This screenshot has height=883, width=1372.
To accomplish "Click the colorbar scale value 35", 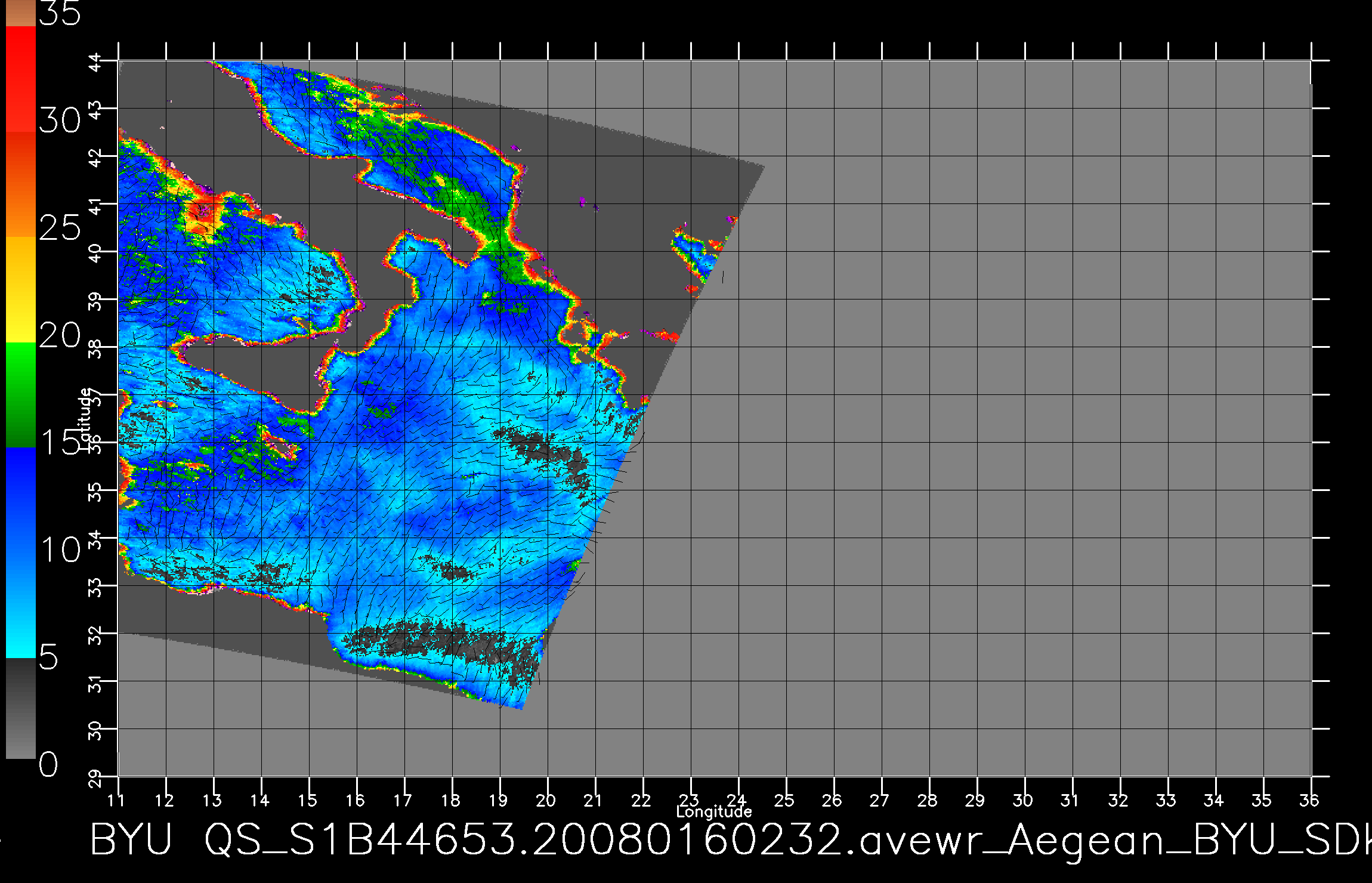I will [x=60, y=13].
